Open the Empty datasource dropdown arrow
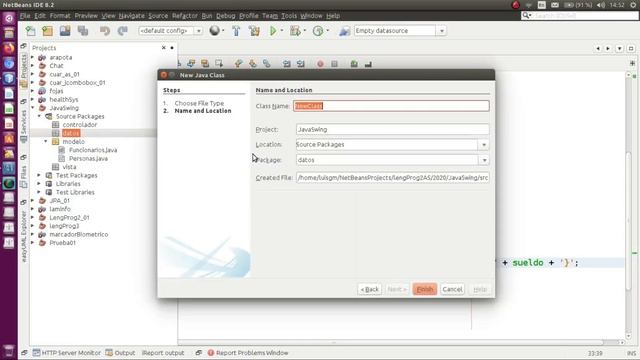 [x=441, y=31]
